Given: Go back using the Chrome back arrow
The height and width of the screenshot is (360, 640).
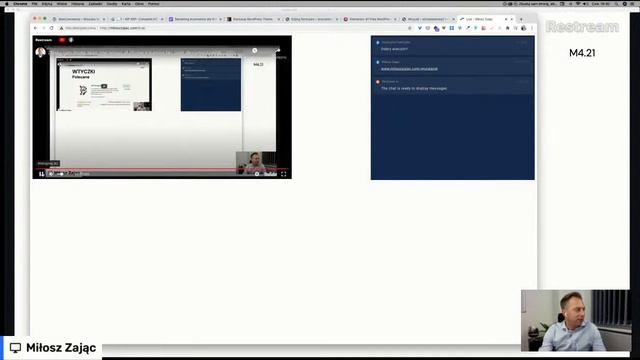Looking at the screenshot, I should tap(36, 28).
